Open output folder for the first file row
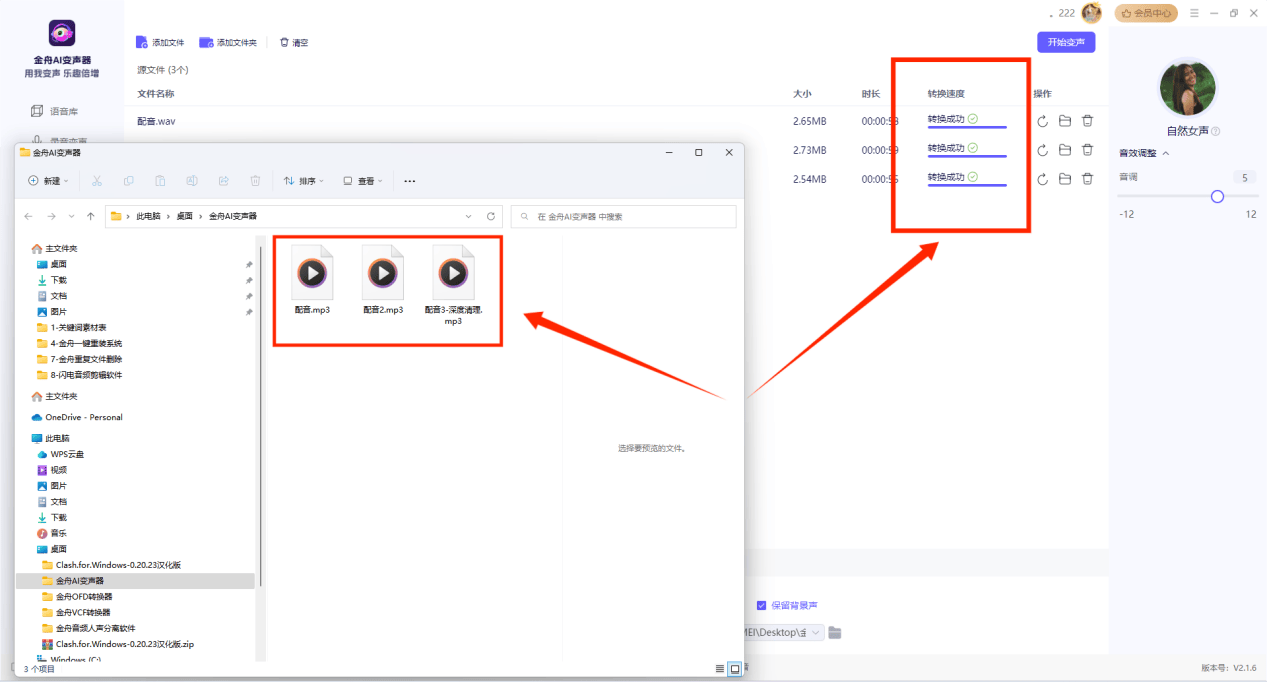 1065,121
